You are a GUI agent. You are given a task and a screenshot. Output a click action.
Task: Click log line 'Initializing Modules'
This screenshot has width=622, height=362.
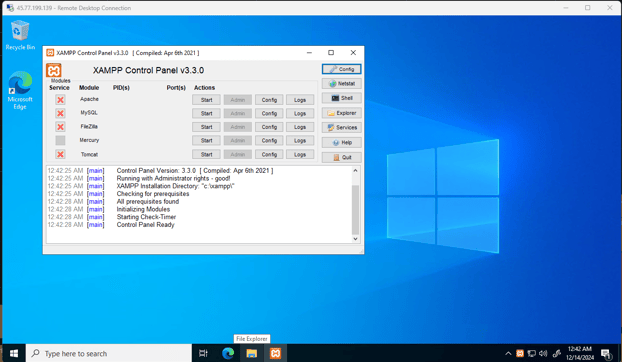143,209
